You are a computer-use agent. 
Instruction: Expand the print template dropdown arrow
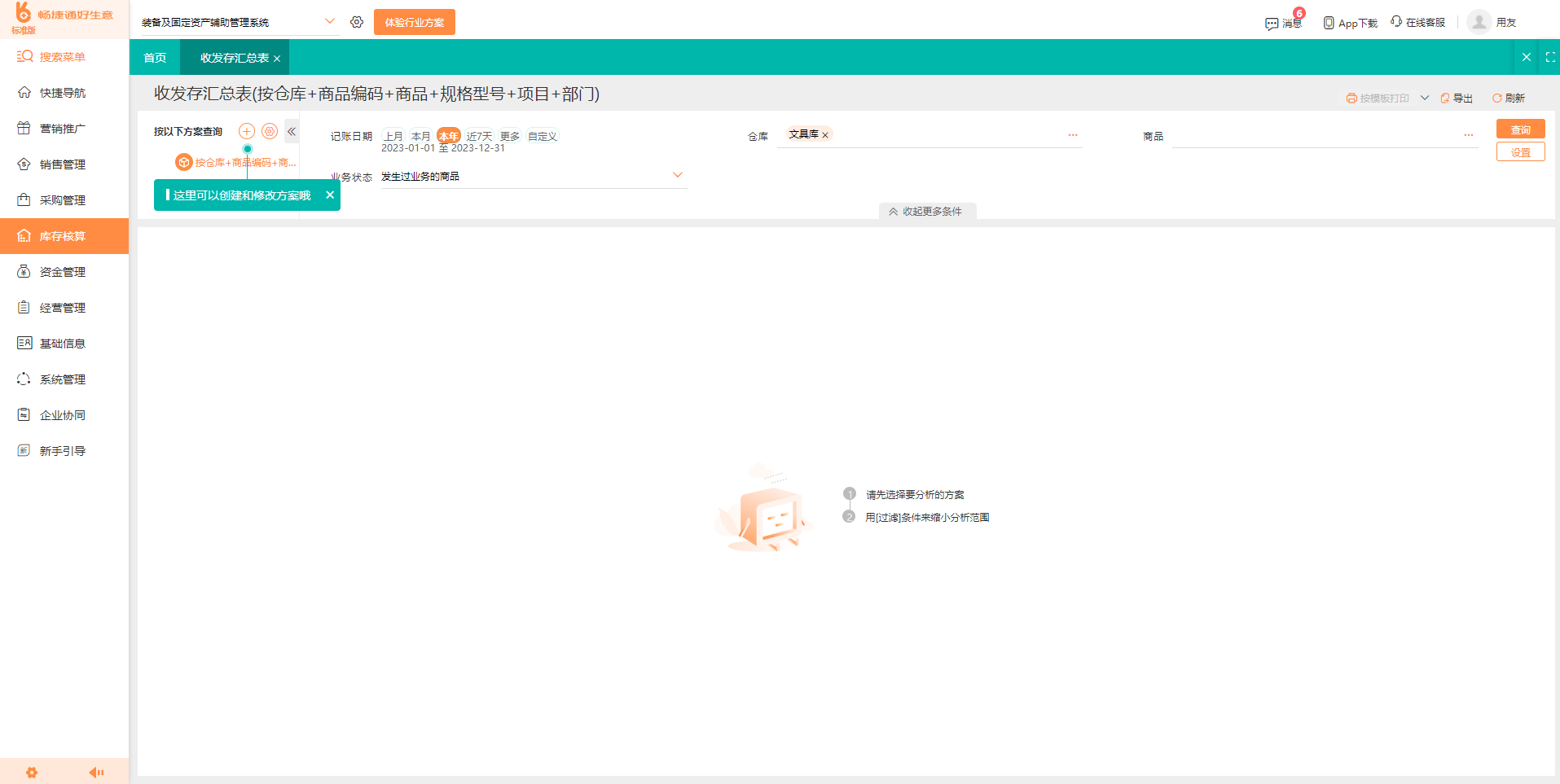click(x=1425, y=98)
